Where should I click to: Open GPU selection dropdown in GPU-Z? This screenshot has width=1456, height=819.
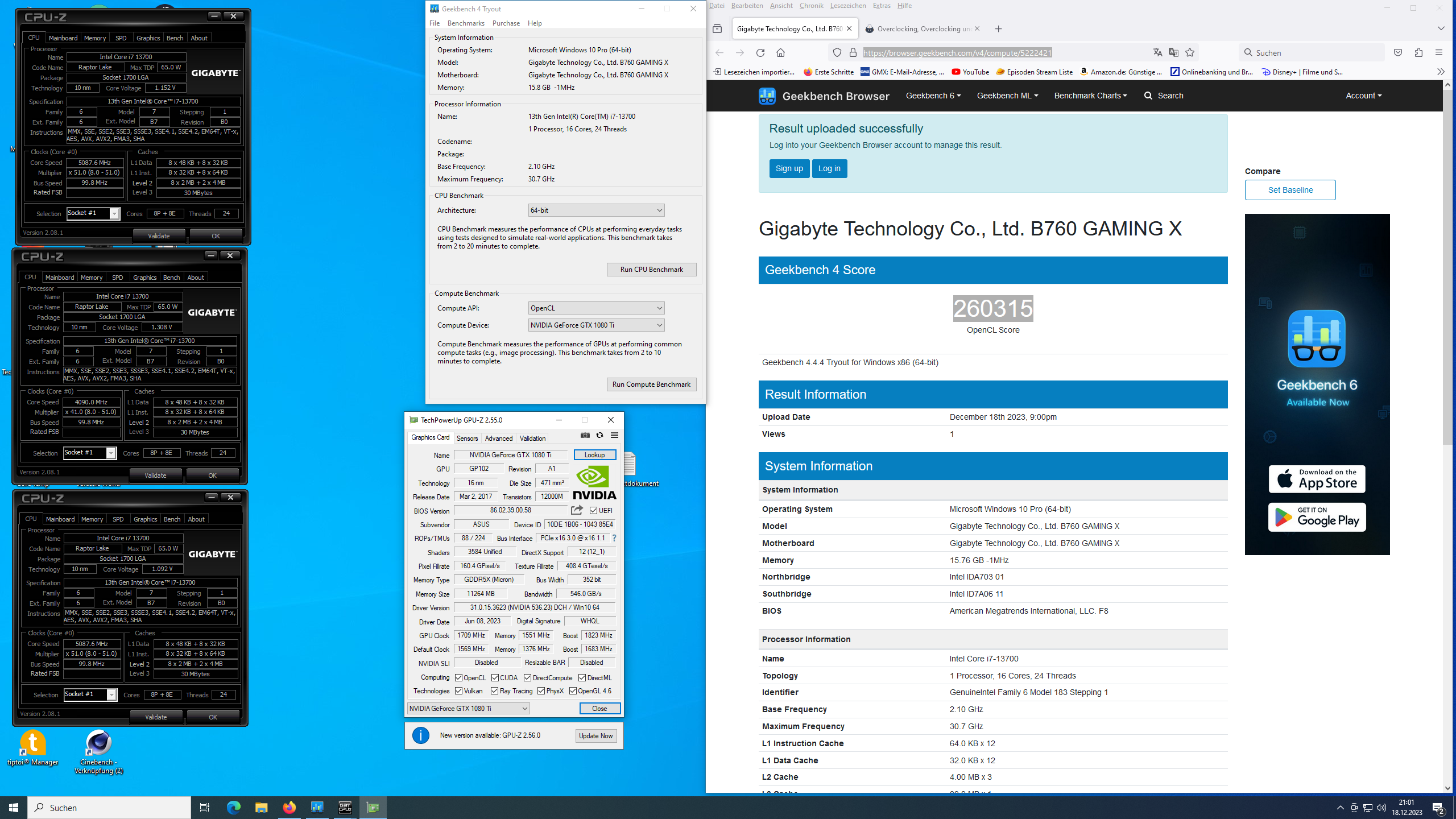pyautogui.click(x=468, y=708)
